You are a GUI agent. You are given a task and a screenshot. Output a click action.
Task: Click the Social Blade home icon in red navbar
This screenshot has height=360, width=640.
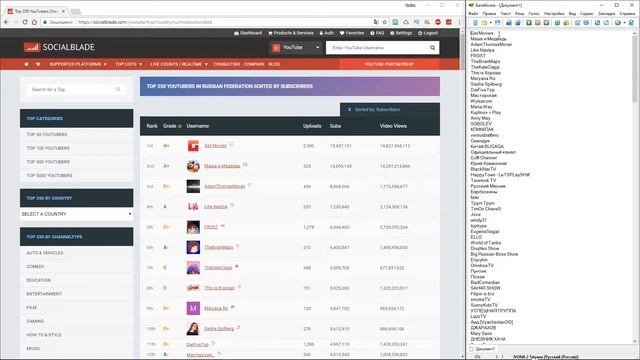(27, 64)
